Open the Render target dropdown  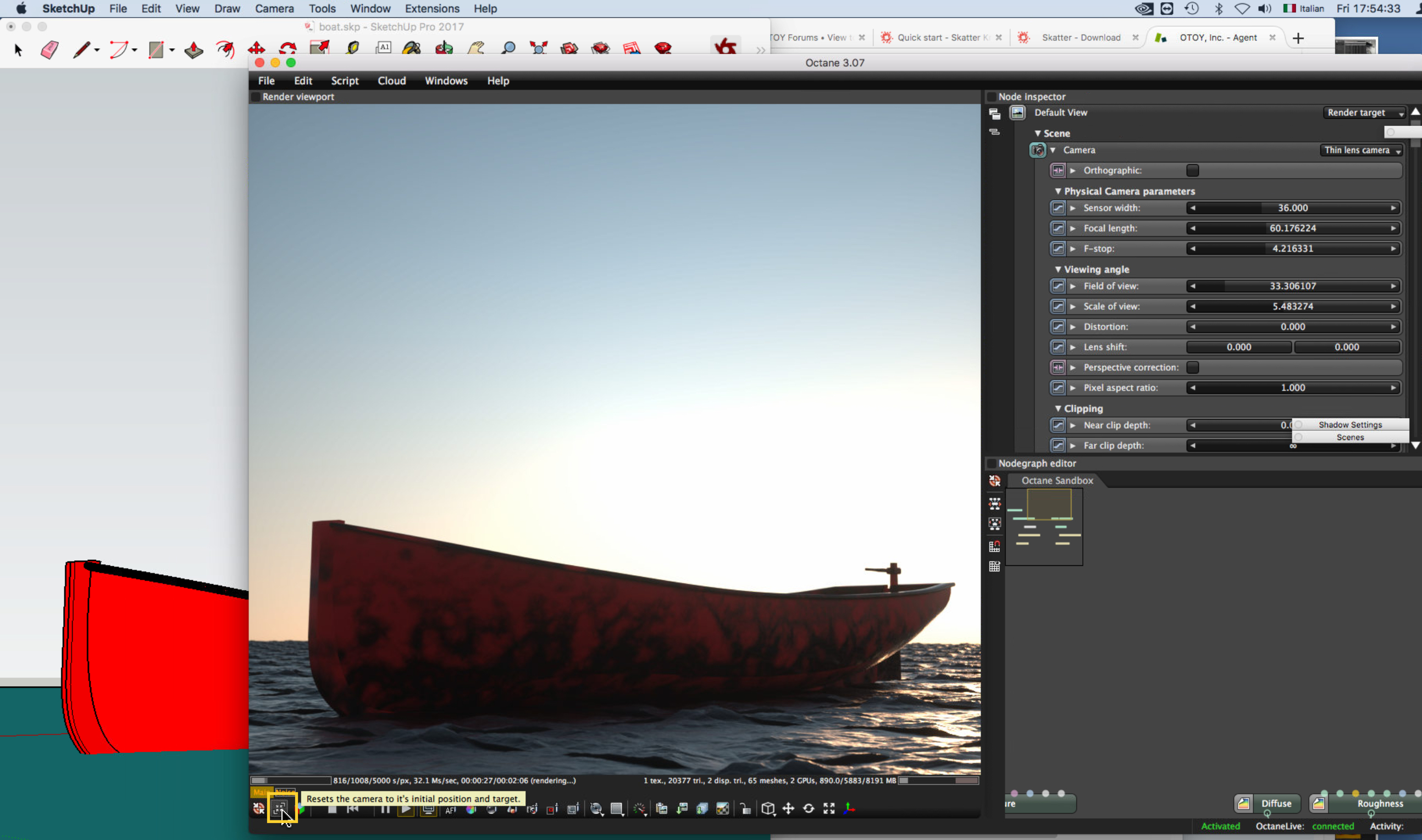(1365, 113)
